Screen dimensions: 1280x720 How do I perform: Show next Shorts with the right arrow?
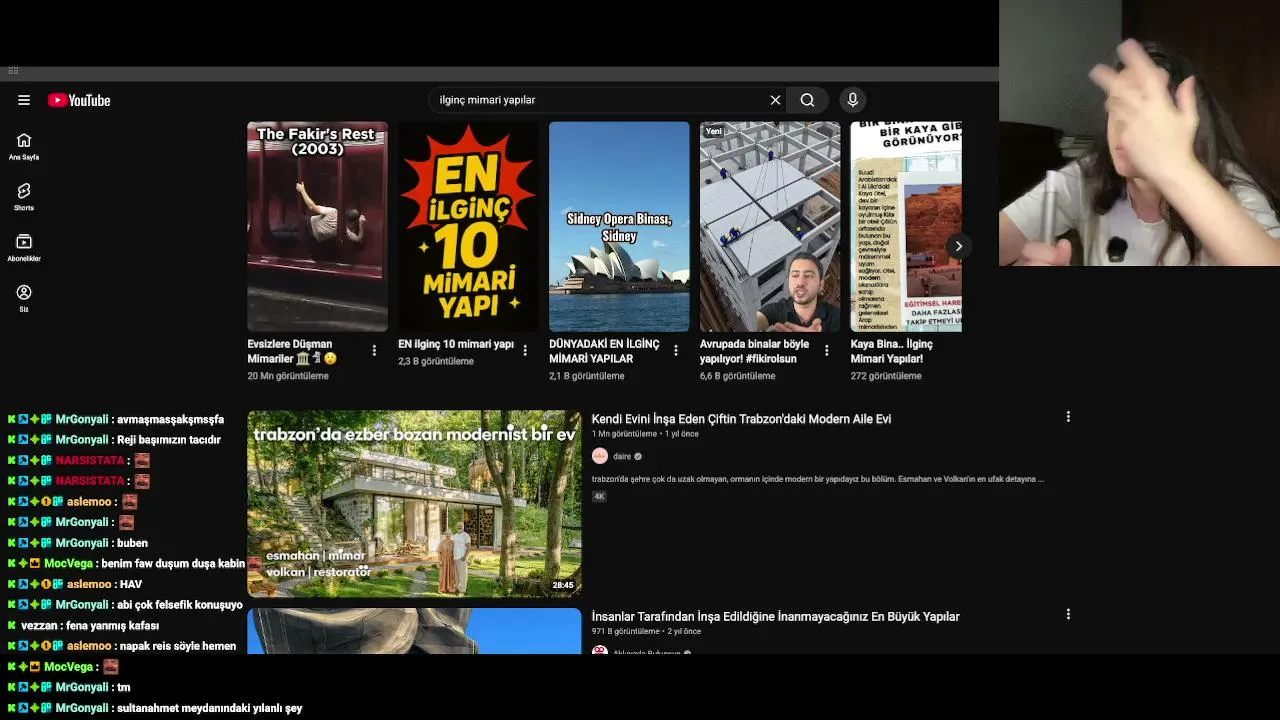point(958,246)
